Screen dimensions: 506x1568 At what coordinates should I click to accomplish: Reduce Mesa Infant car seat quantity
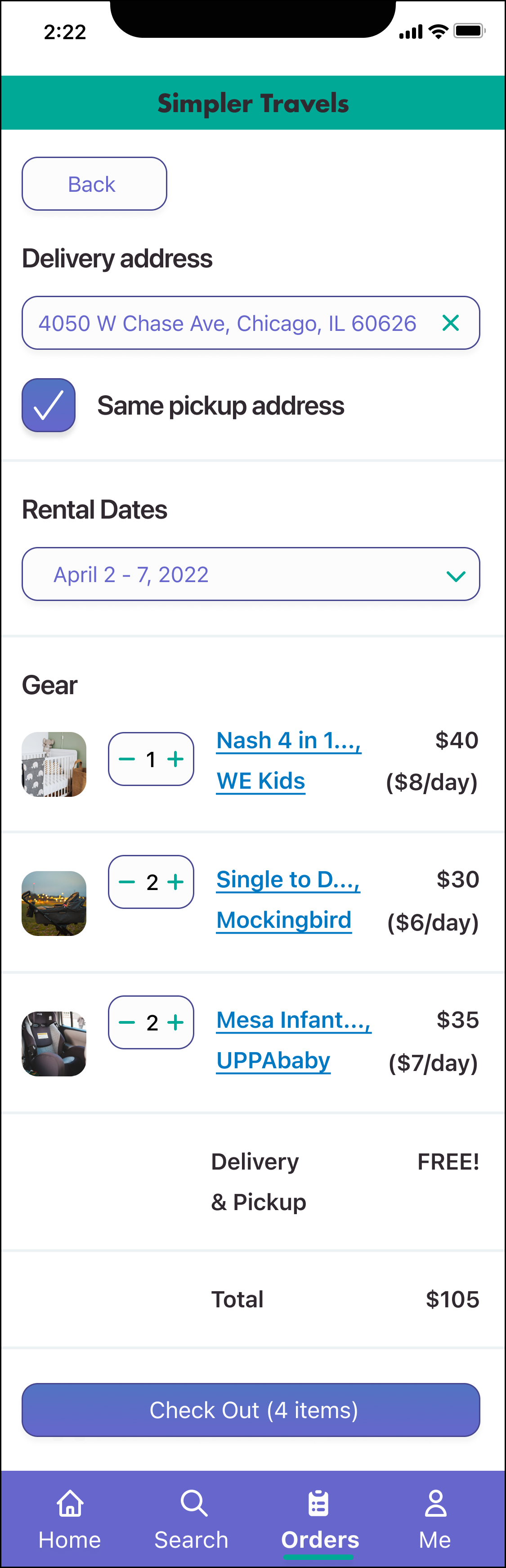coord(126,1022)
